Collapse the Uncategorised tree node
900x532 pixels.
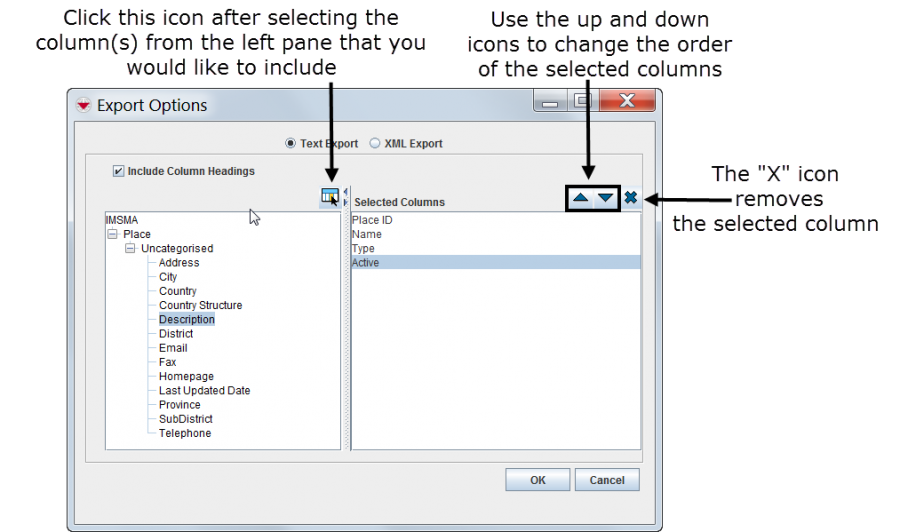[131, 248]
